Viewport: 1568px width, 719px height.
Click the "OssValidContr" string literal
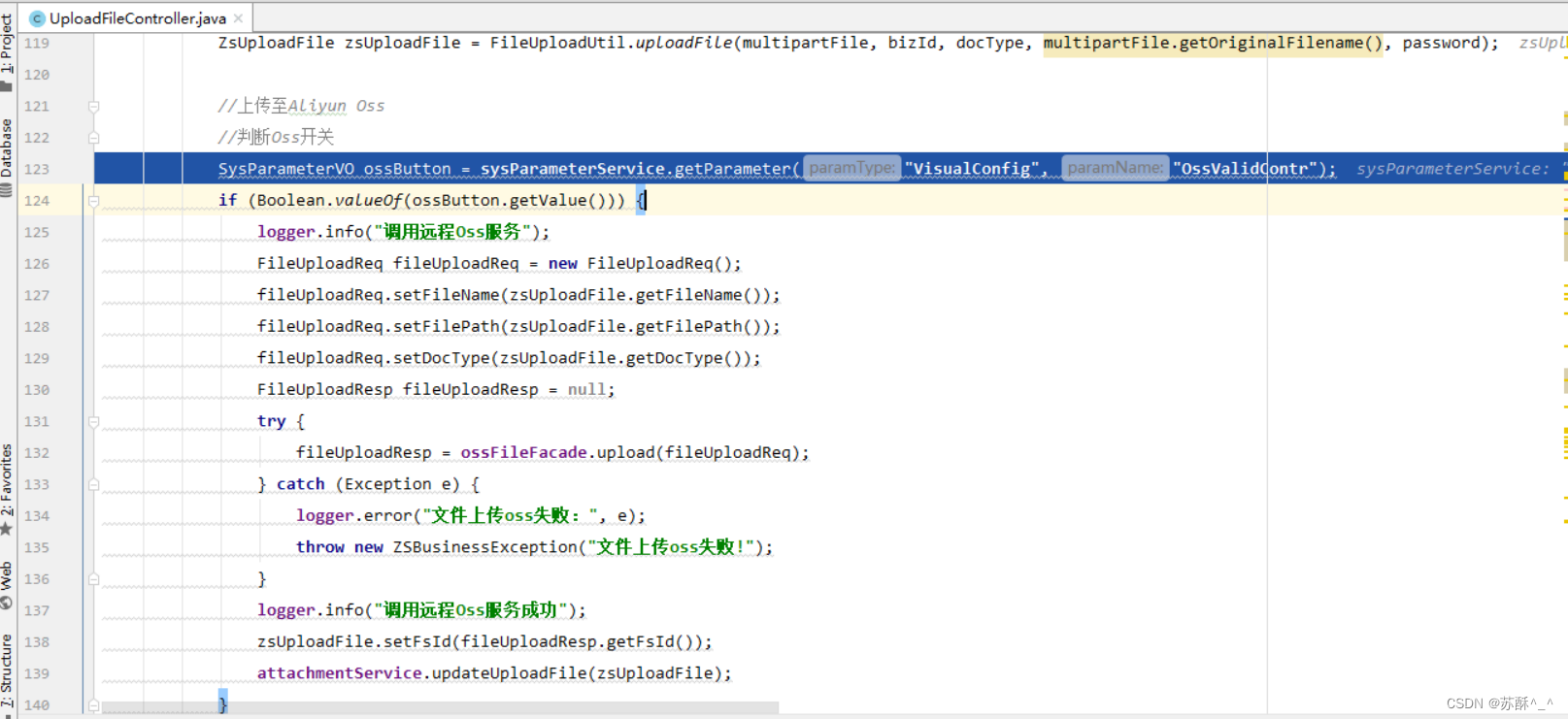pyautogui.click(x=1246, y=169)
